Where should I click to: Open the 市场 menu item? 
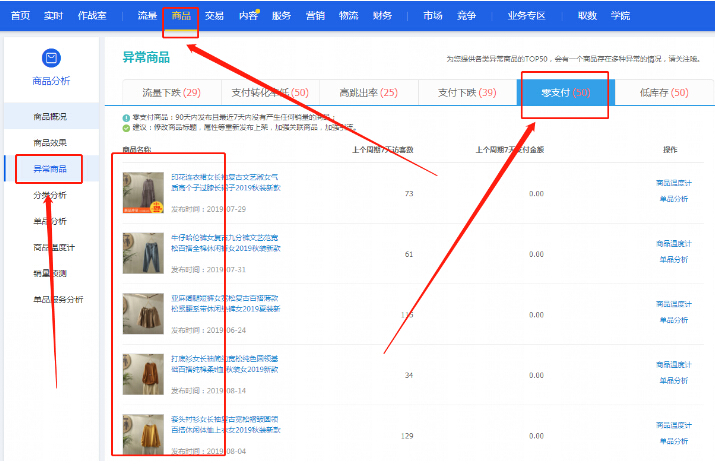point(432,16)
